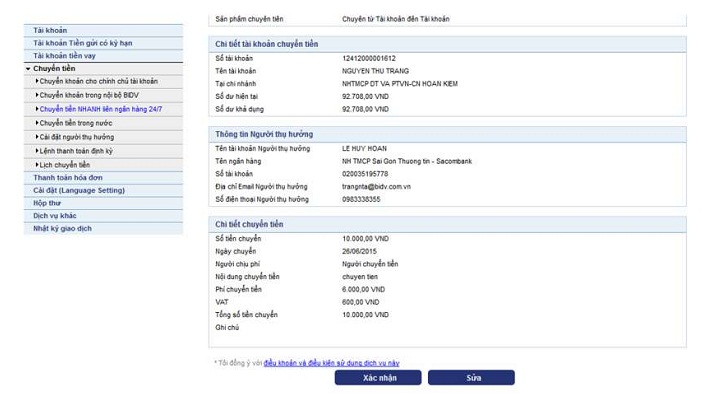The image size is (701, 393).
Task: Open điều khoản và điều kiện link
Action: [x=331, y=363]
